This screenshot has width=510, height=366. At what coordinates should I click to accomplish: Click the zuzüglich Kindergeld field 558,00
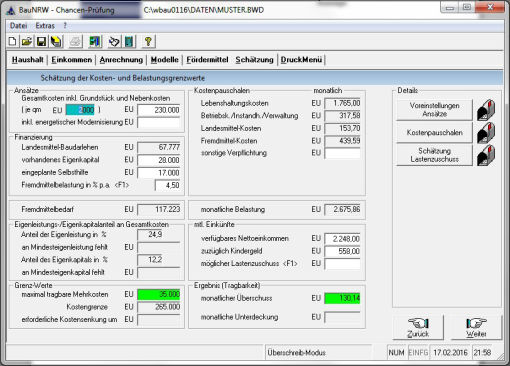[342, 251]
